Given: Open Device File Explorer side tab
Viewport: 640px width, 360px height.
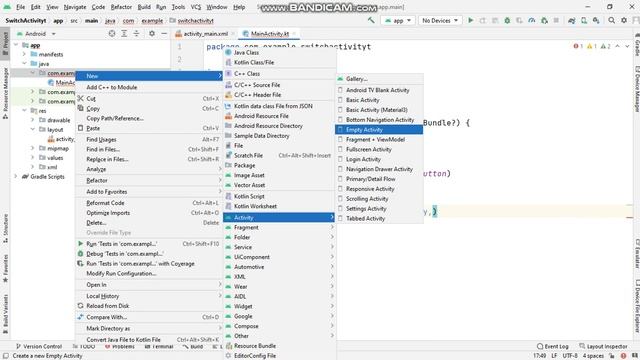Looking at the screenshot, I should point(636,306).
